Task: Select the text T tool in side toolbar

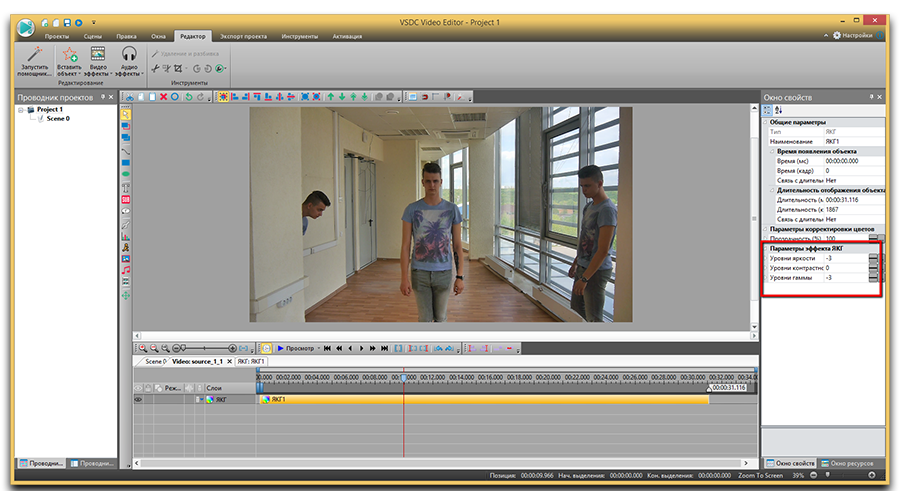Action: pyautogui.click(x=126, y=188)
